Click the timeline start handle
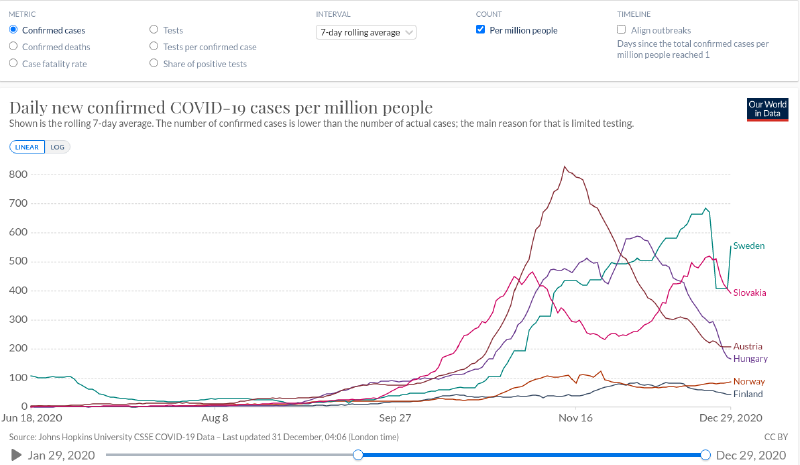 [x=358, y=455]
